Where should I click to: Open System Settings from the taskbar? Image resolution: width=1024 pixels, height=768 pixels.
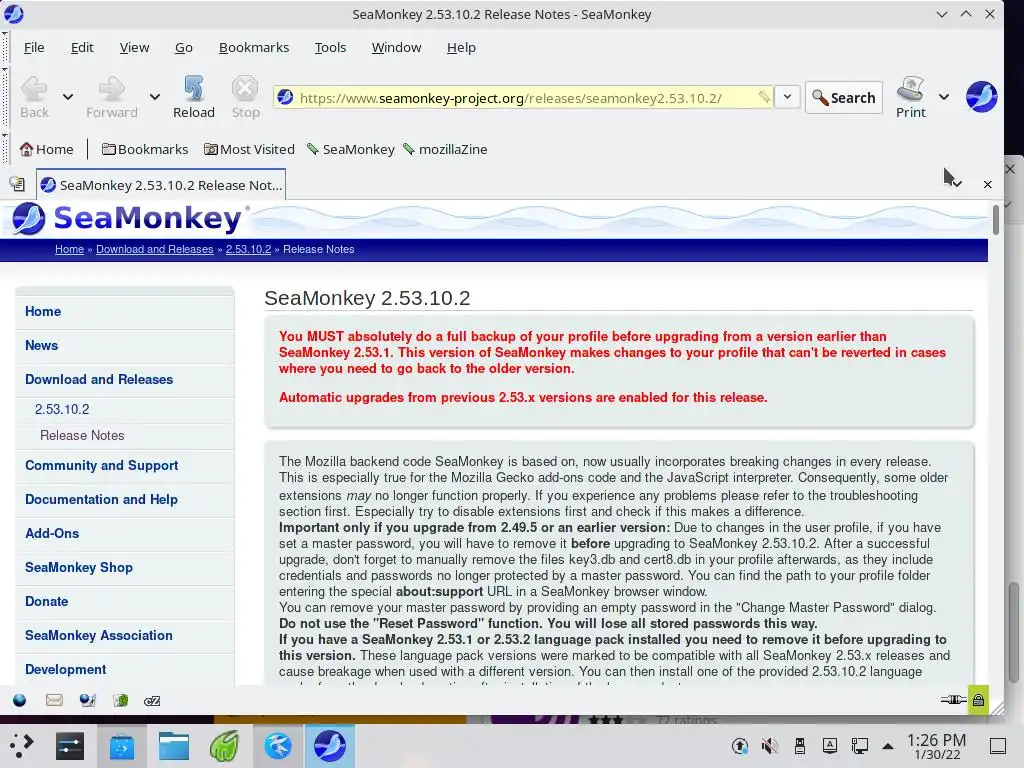click(x=69, y=746)
